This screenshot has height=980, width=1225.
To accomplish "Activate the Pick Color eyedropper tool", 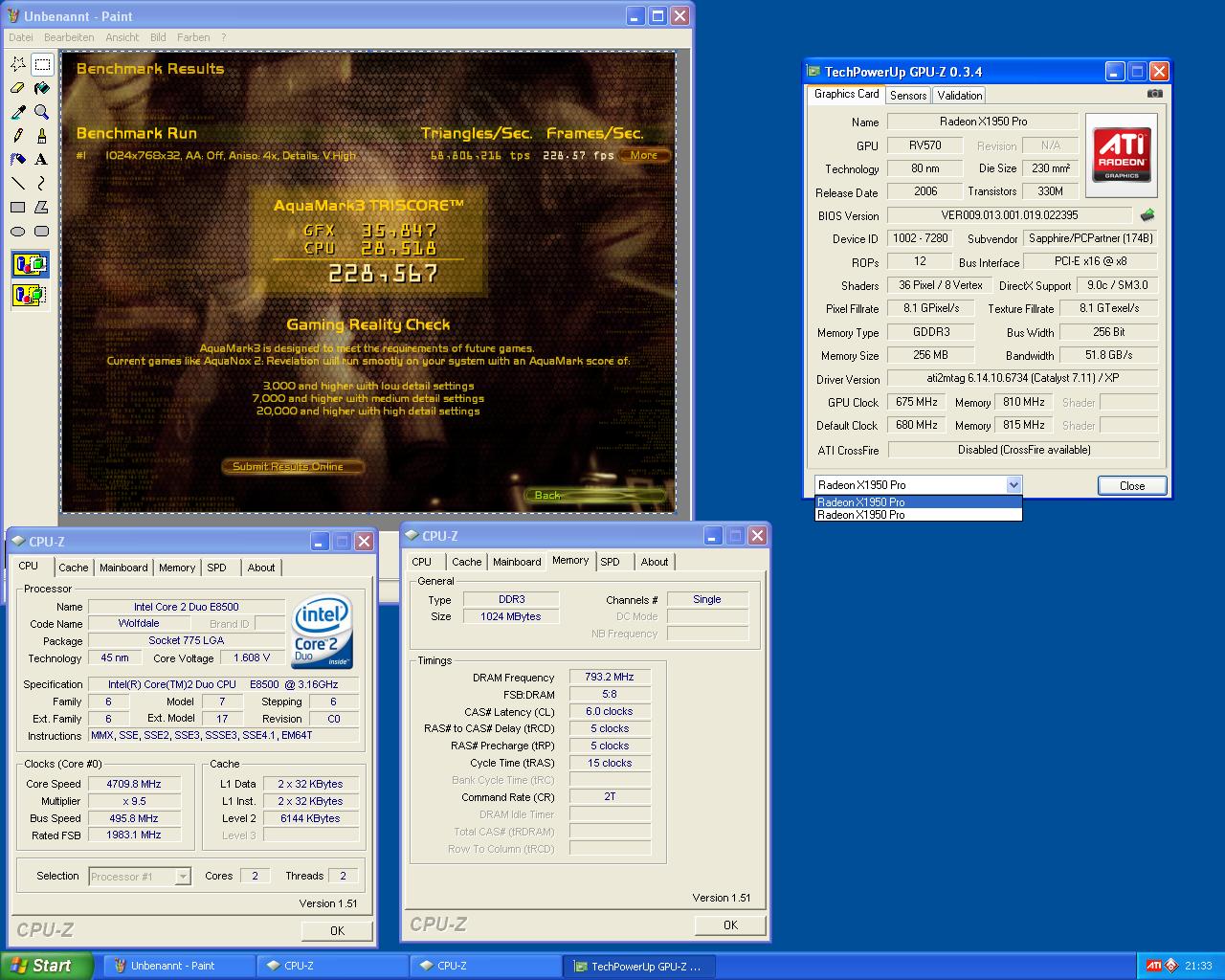I will click(x=17, y=112).
